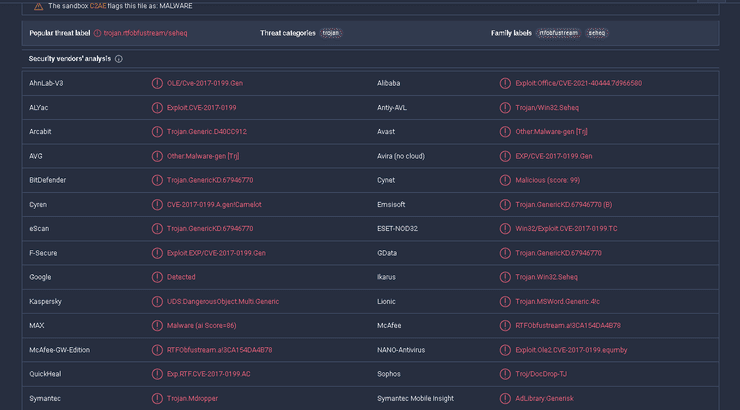Click the alert icon next to Popular threat label
Image resolution: width=740 pixels, height=410 pixels.
[97, 33]
